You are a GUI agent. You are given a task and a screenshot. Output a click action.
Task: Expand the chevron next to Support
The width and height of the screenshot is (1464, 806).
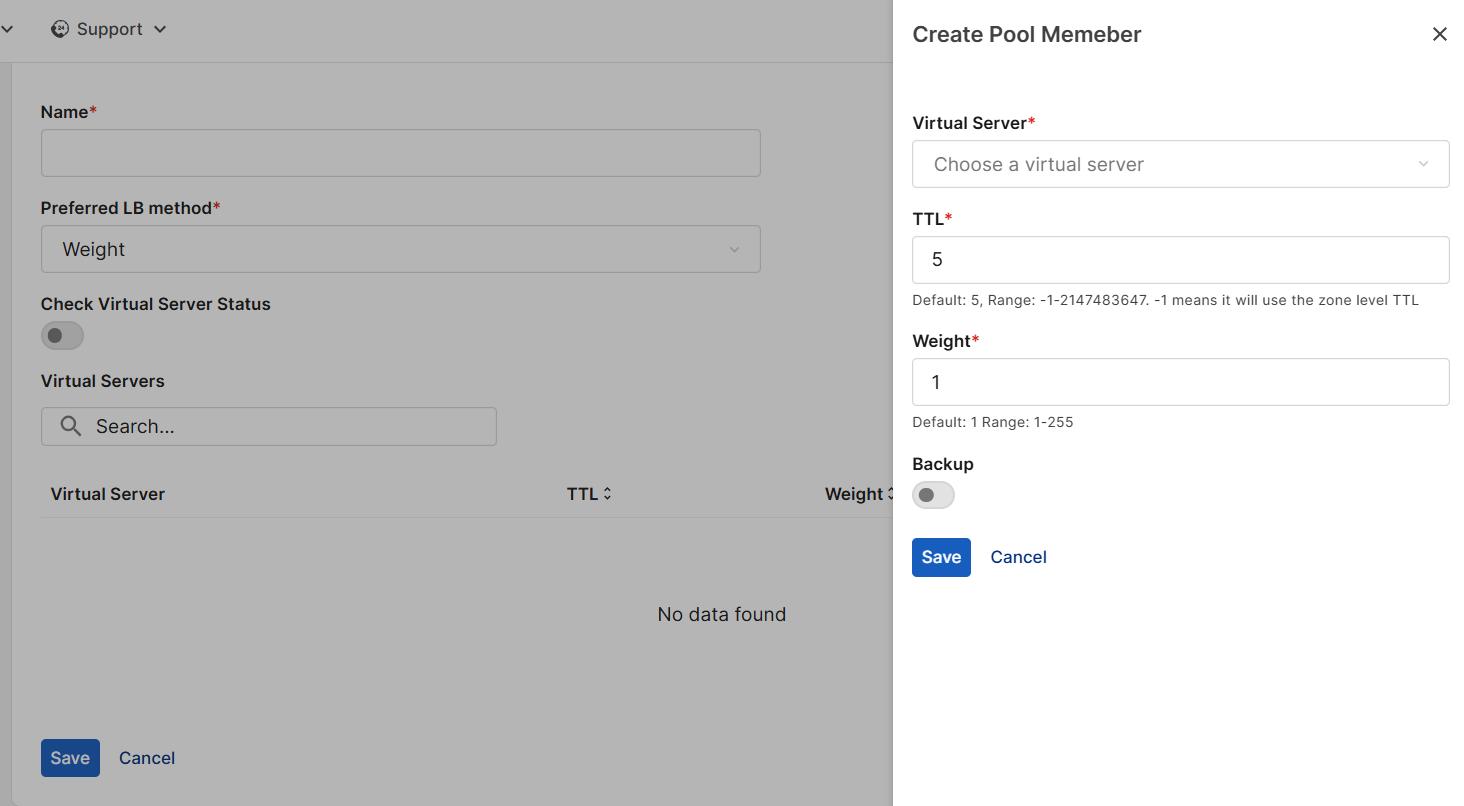[158, 29]
